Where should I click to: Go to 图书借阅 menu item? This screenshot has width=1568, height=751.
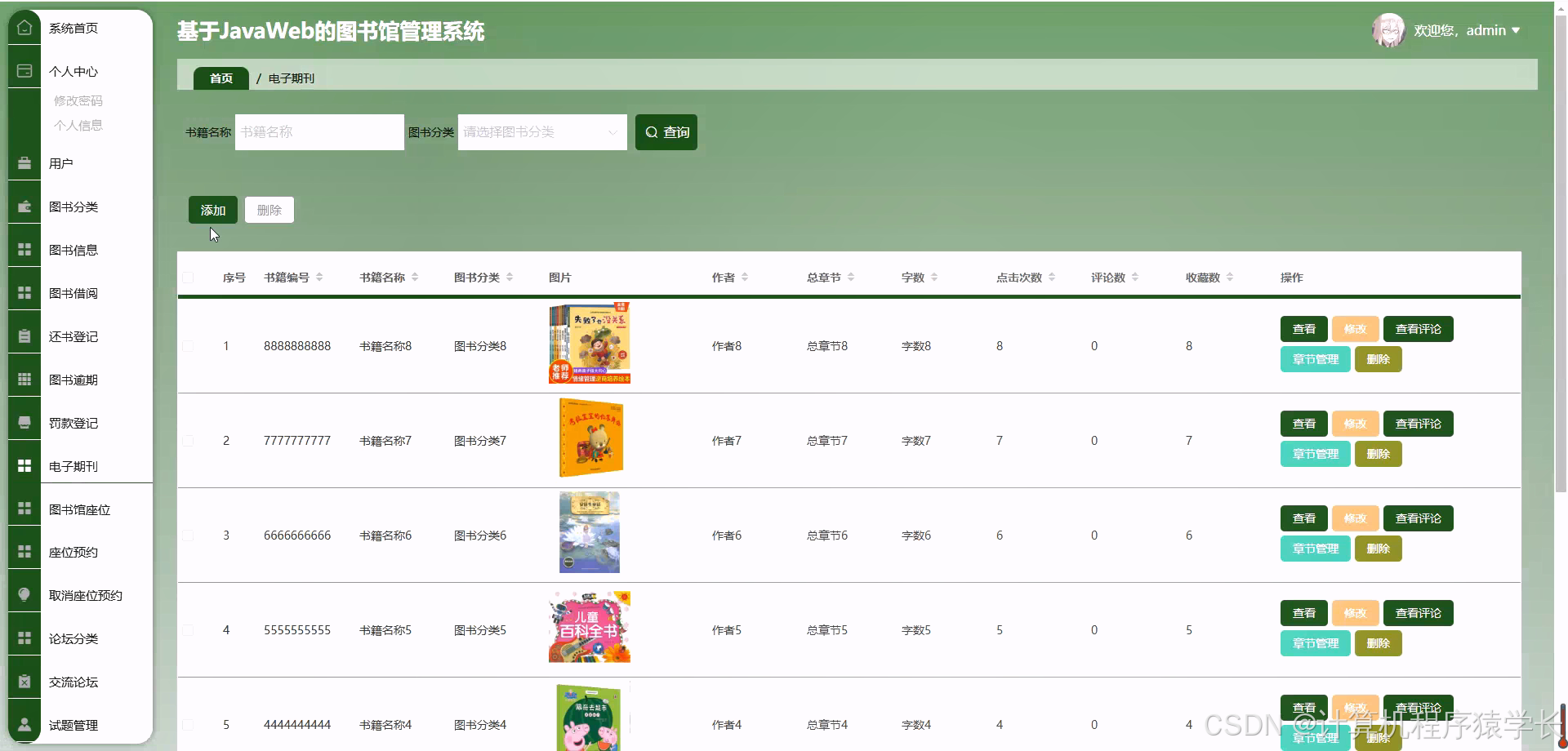[73, 293]
